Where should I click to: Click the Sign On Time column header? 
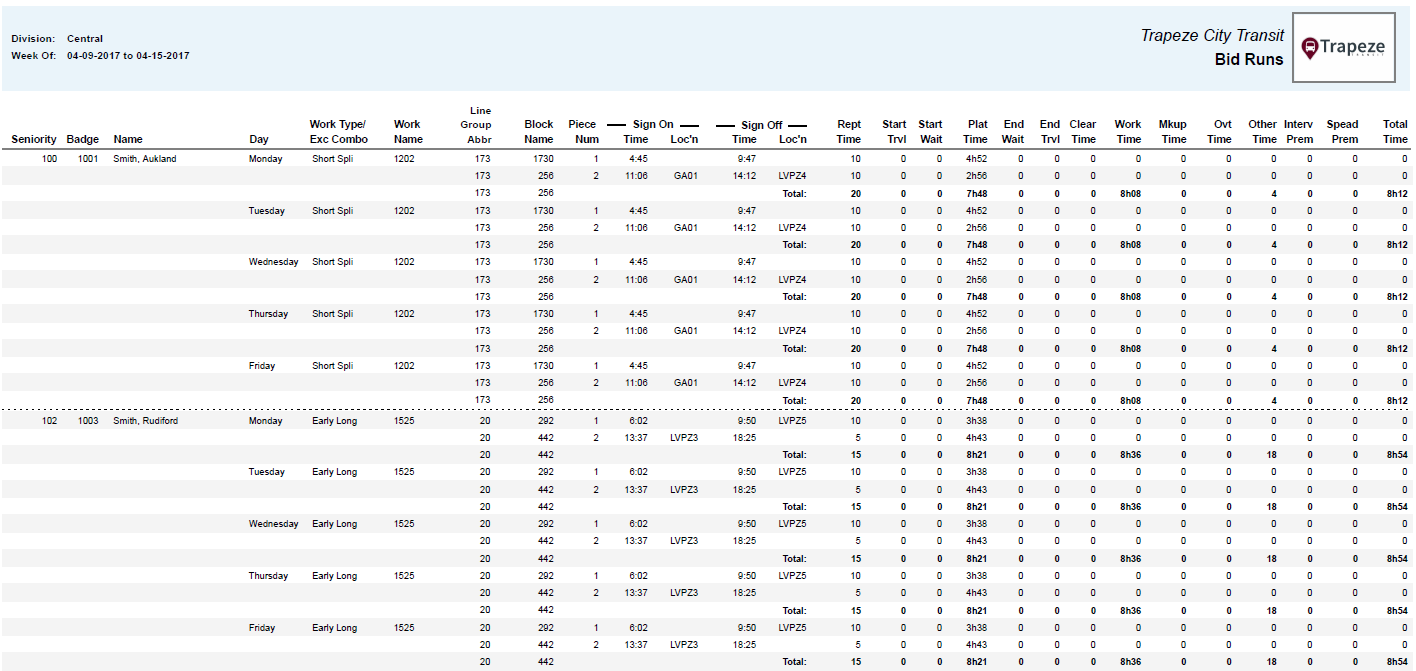(x=635, y=139)
